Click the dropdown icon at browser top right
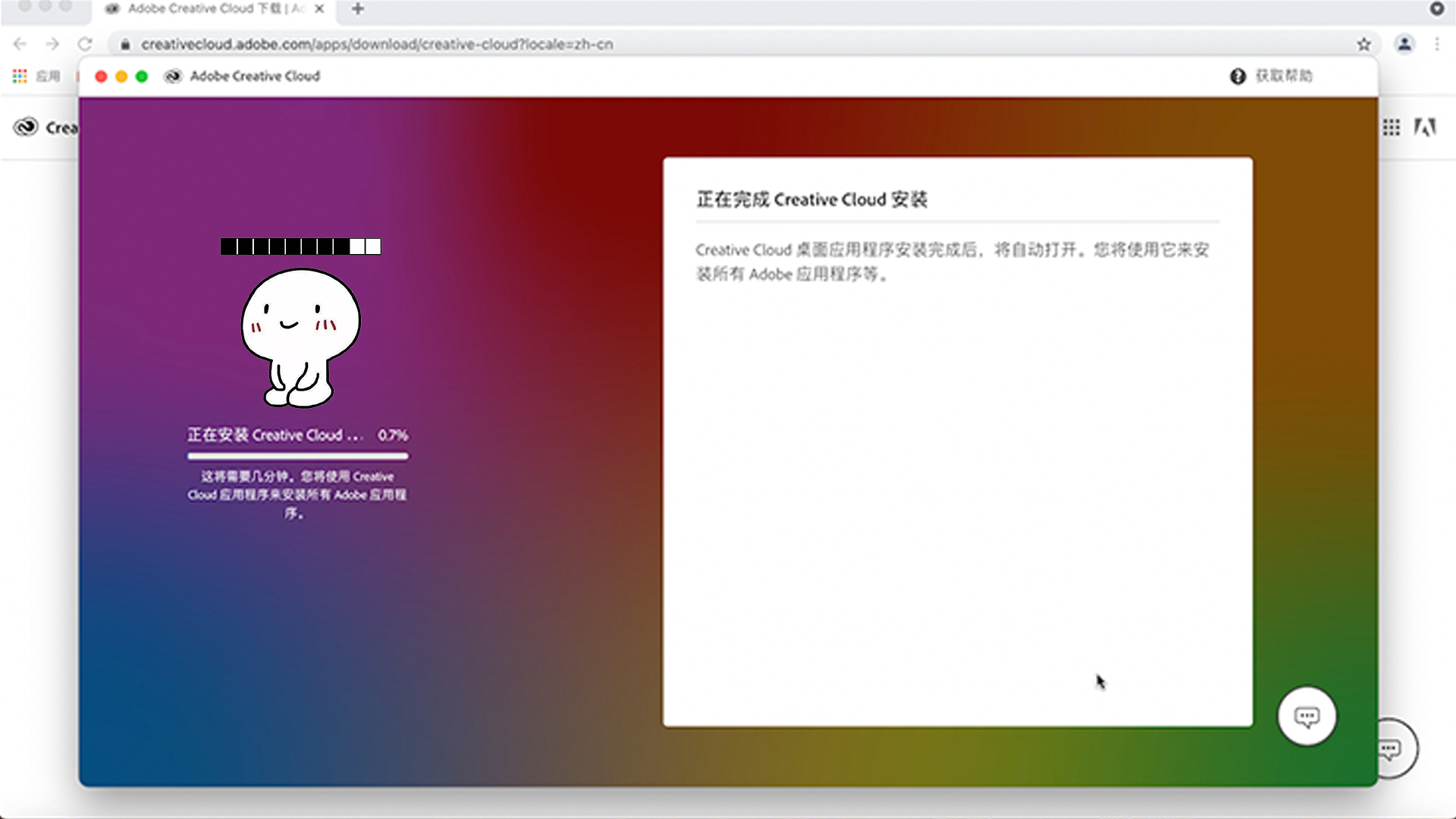This screenshot has width=1456, height=819. pos(1437,9)
